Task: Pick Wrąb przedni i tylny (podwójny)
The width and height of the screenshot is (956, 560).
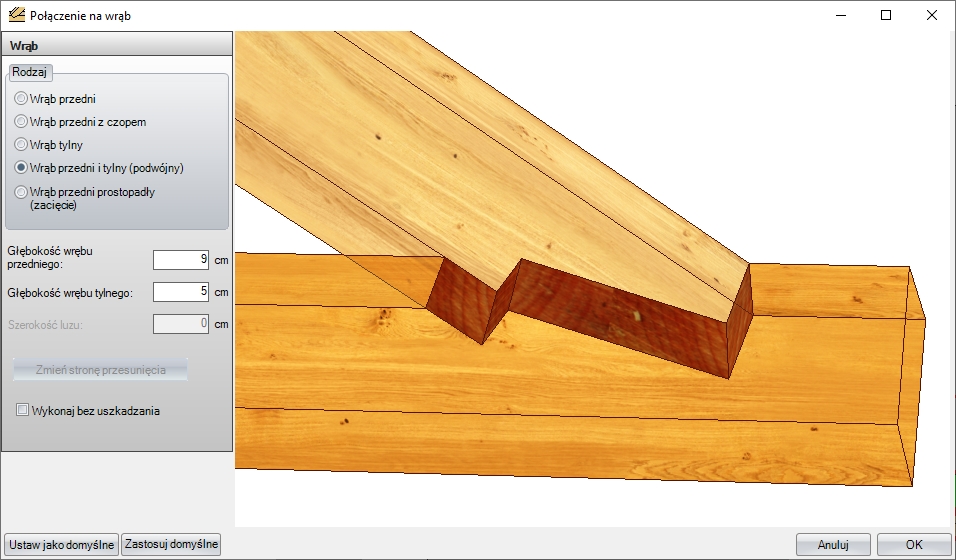Action: point(21,168)
